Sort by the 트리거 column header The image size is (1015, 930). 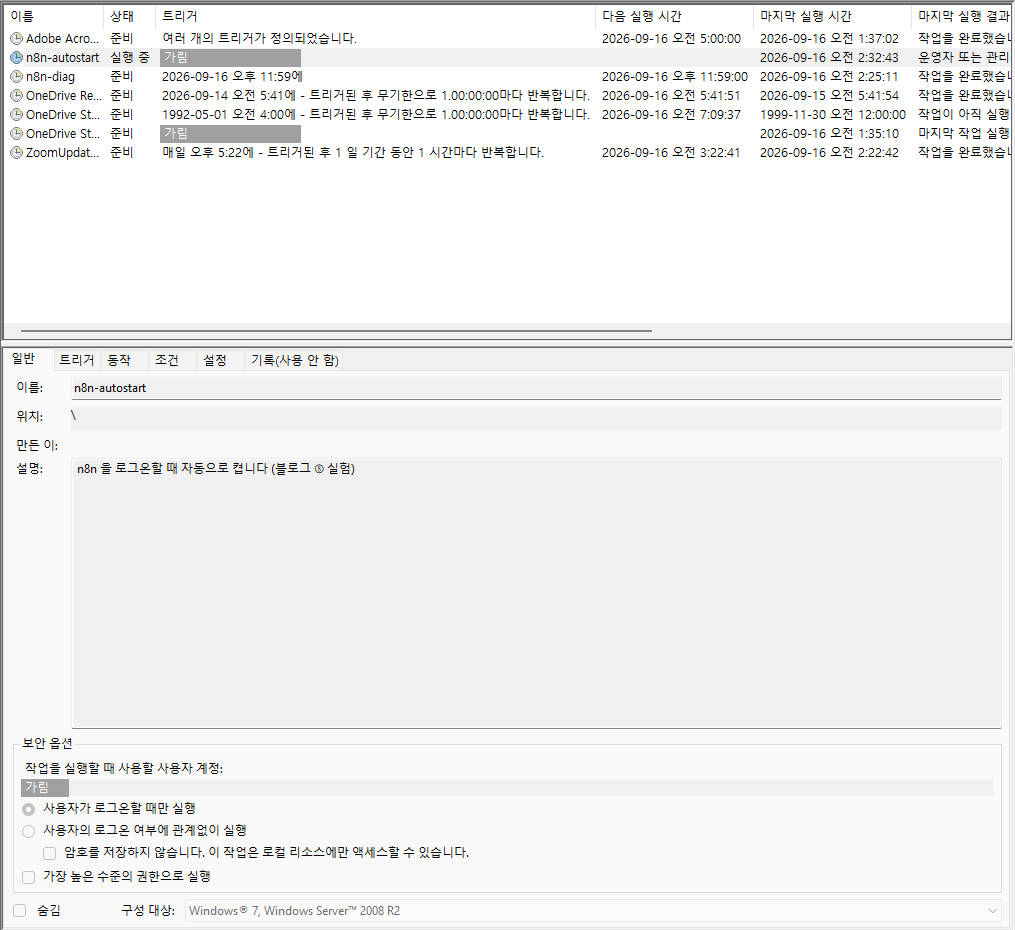tap(375, 16)
